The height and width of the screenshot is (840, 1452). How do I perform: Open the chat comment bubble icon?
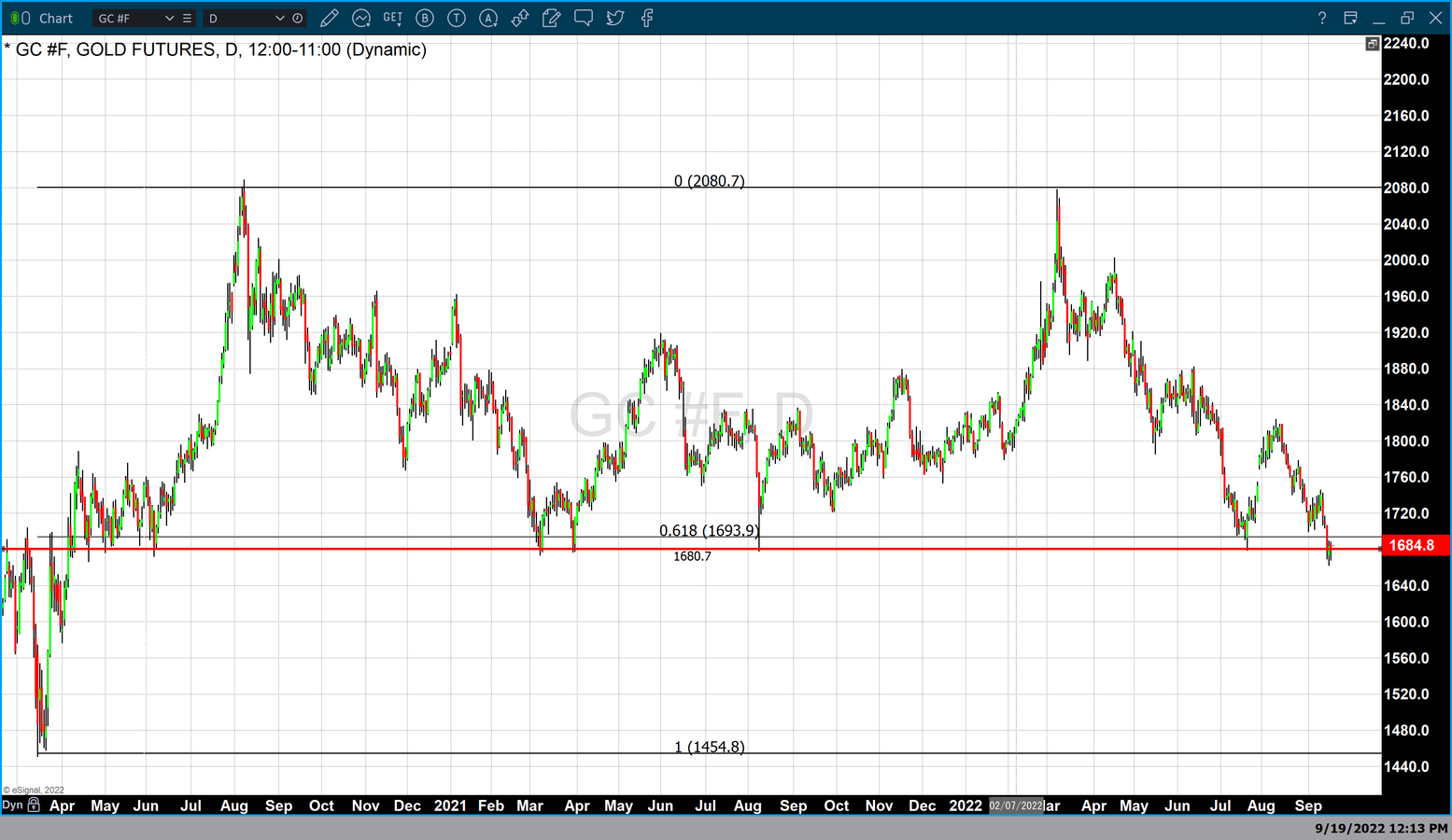[584, 18]
